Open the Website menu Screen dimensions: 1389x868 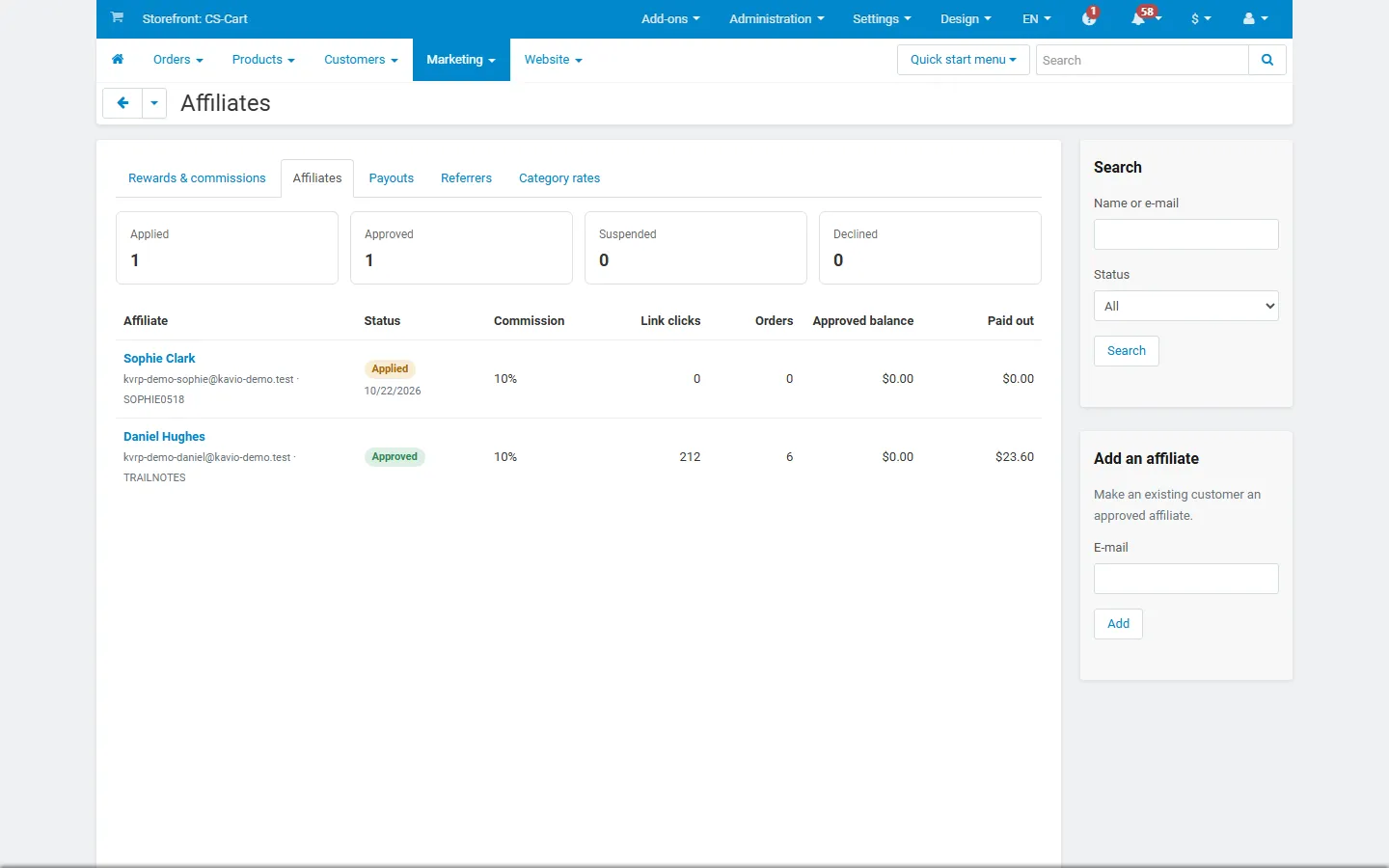(x=554, y=60)
